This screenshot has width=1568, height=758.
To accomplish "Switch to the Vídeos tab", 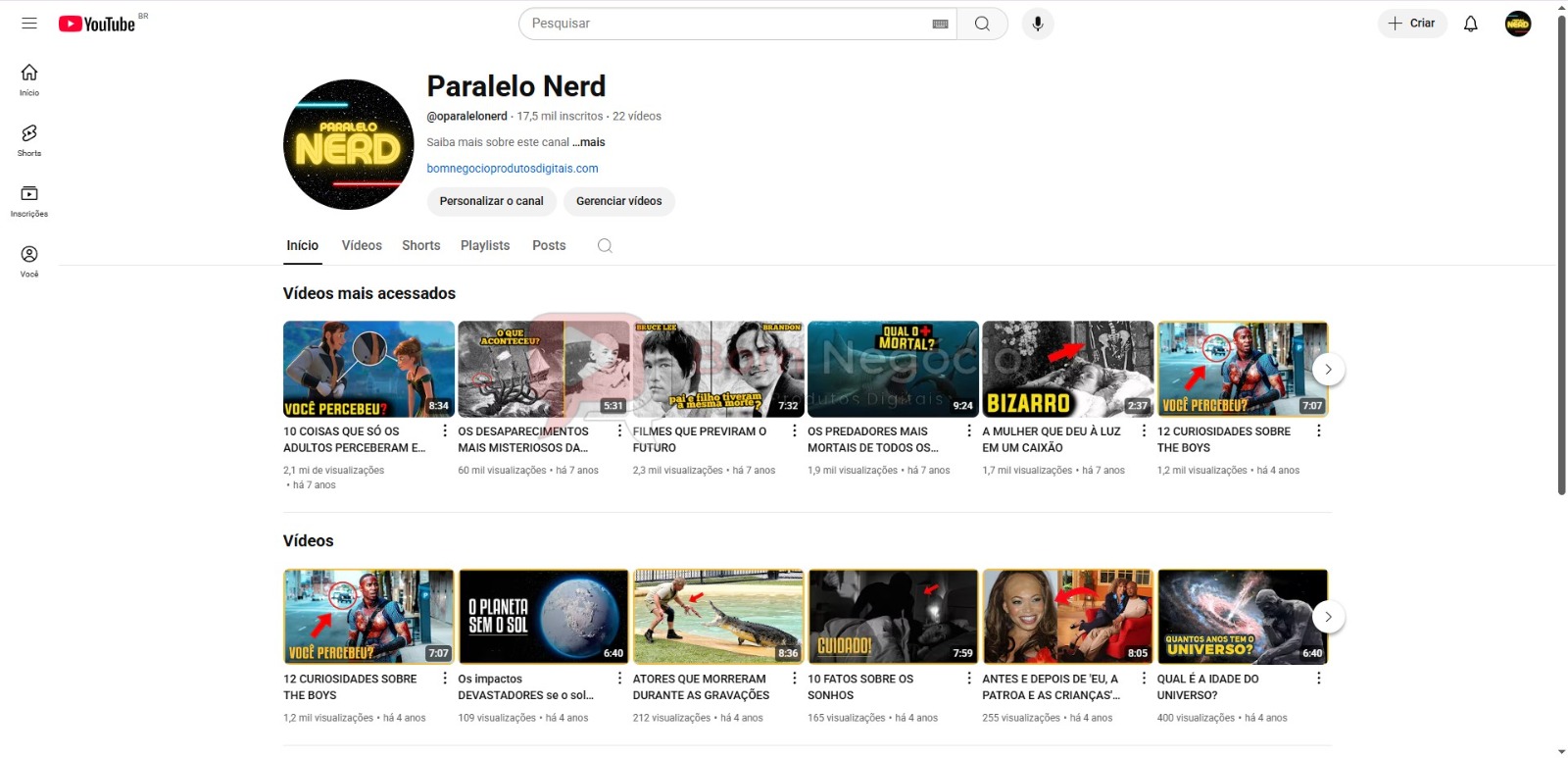I will [362, 246].
